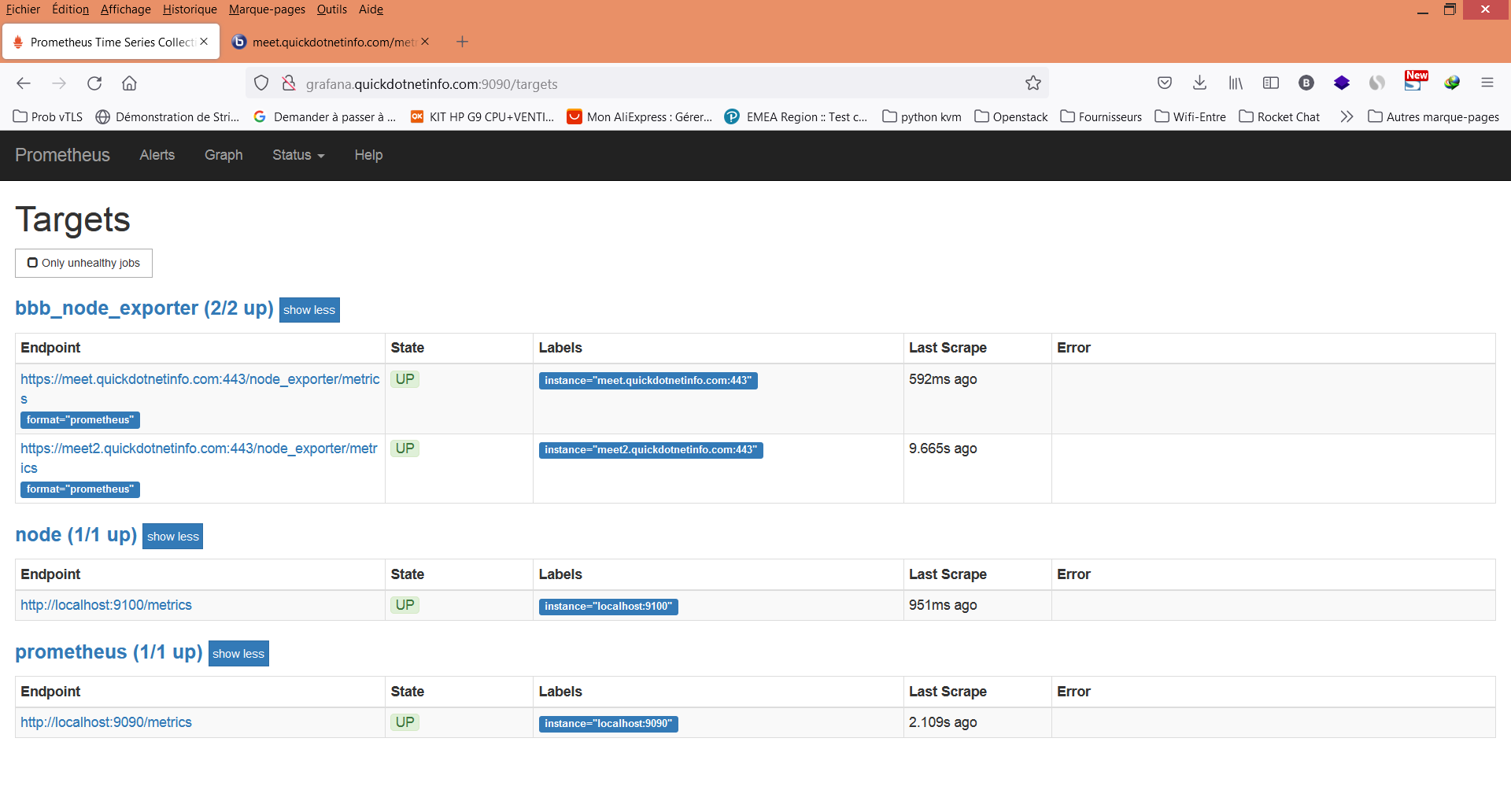
Task: Bookmark the page with the star icon
Action: pyautogui.click(x=1033, y=83)
